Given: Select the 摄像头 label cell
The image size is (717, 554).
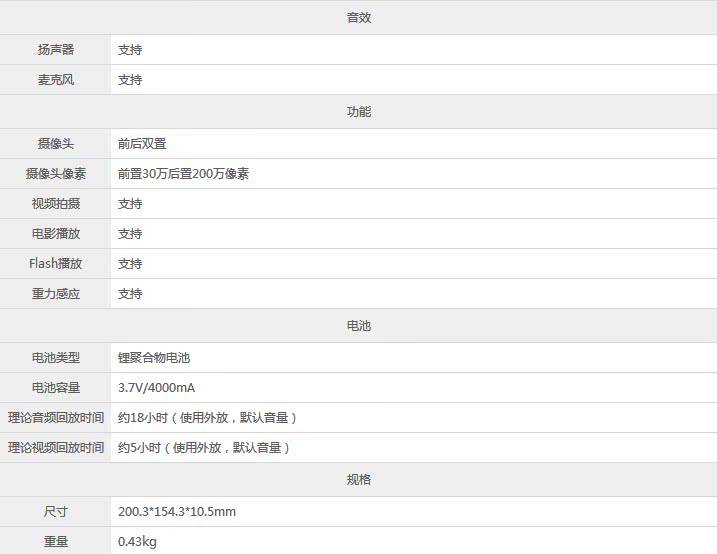Looking at the screenshot, I should pos(55,144).
